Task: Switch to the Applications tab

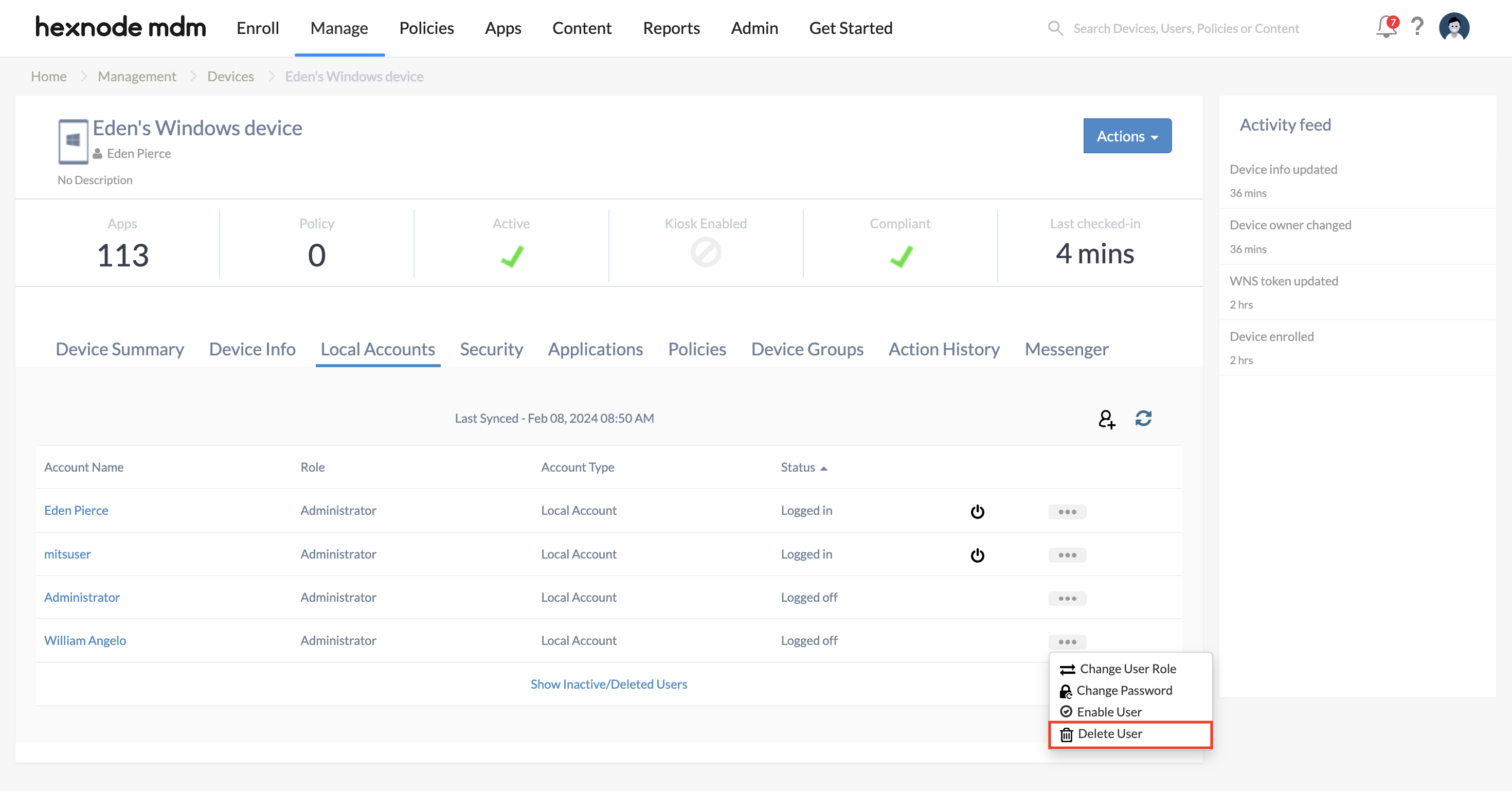Action: (x=596, y=349)
